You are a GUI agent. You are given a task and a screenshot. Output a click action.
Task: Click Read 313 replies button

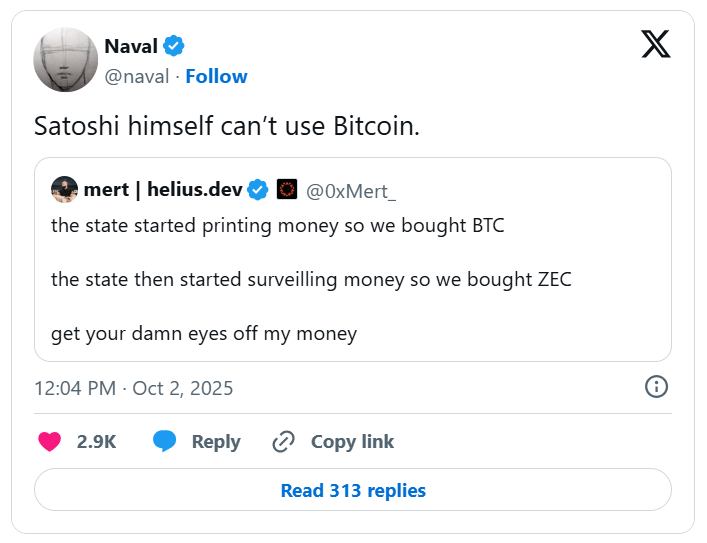(353, 490)
